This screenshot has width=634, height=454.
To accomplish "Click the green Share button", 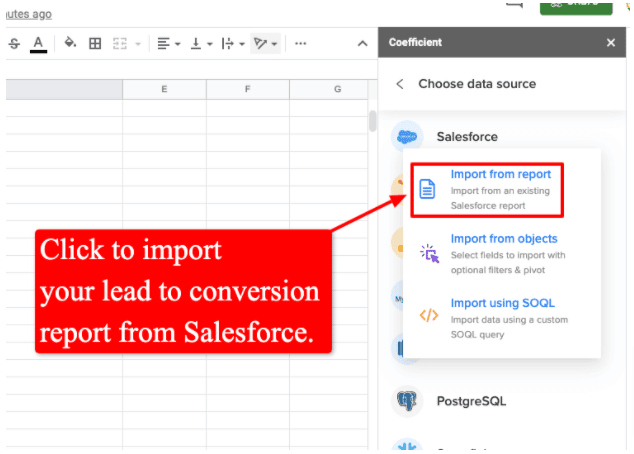I will (x=576, y=8).
